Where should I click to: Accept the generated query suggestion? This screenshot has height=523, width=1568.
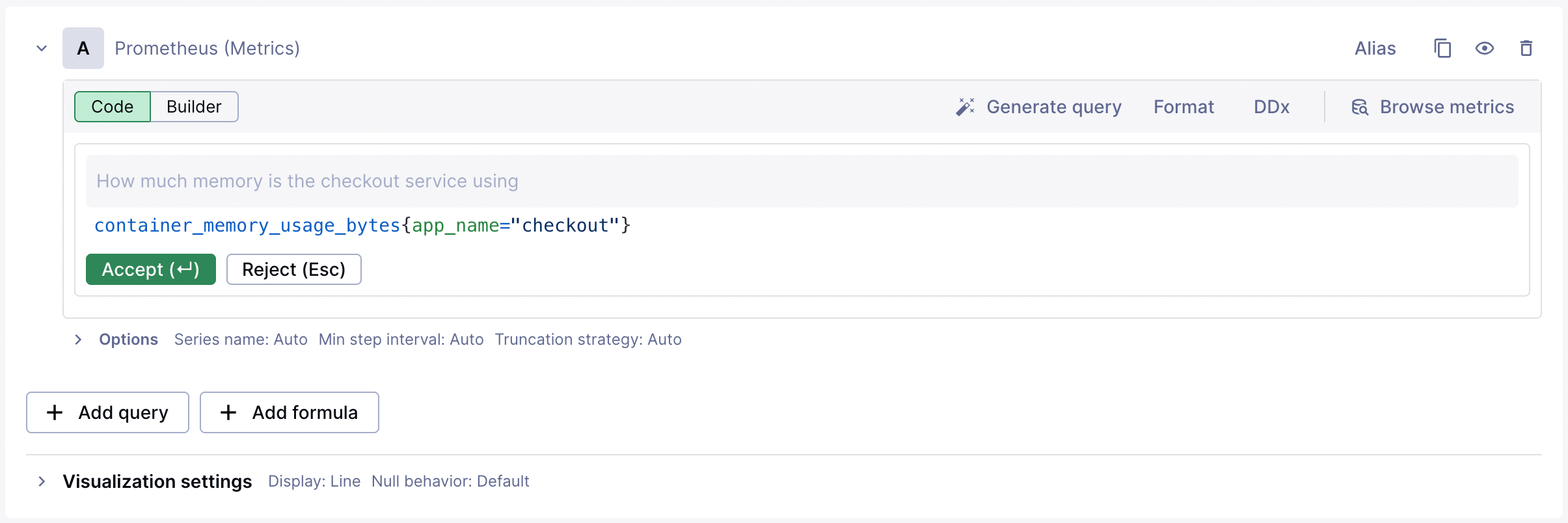coord(151,269)
